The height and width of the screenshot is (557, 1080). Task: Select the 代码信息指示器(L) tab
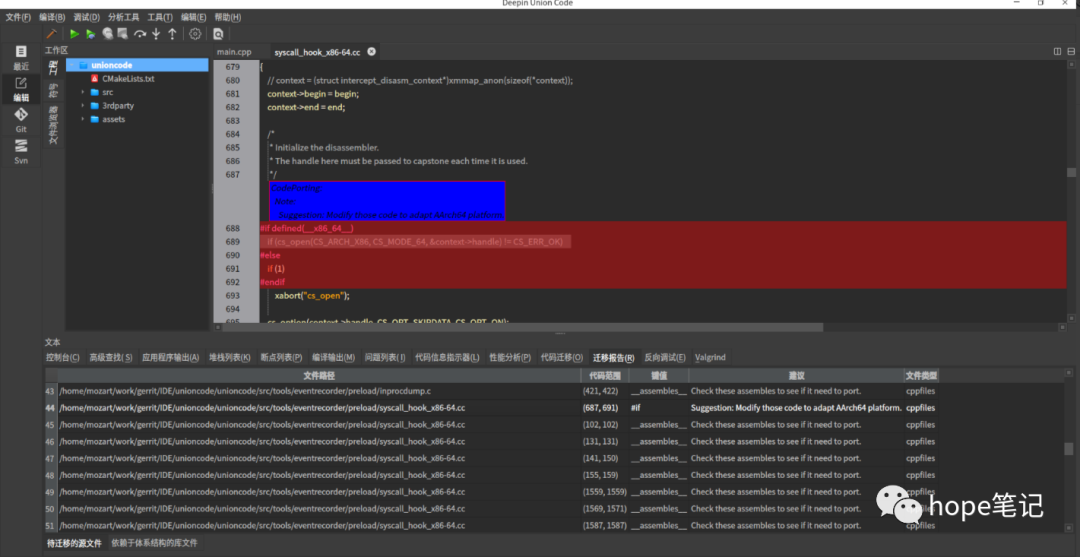click(x=447, y=357)
